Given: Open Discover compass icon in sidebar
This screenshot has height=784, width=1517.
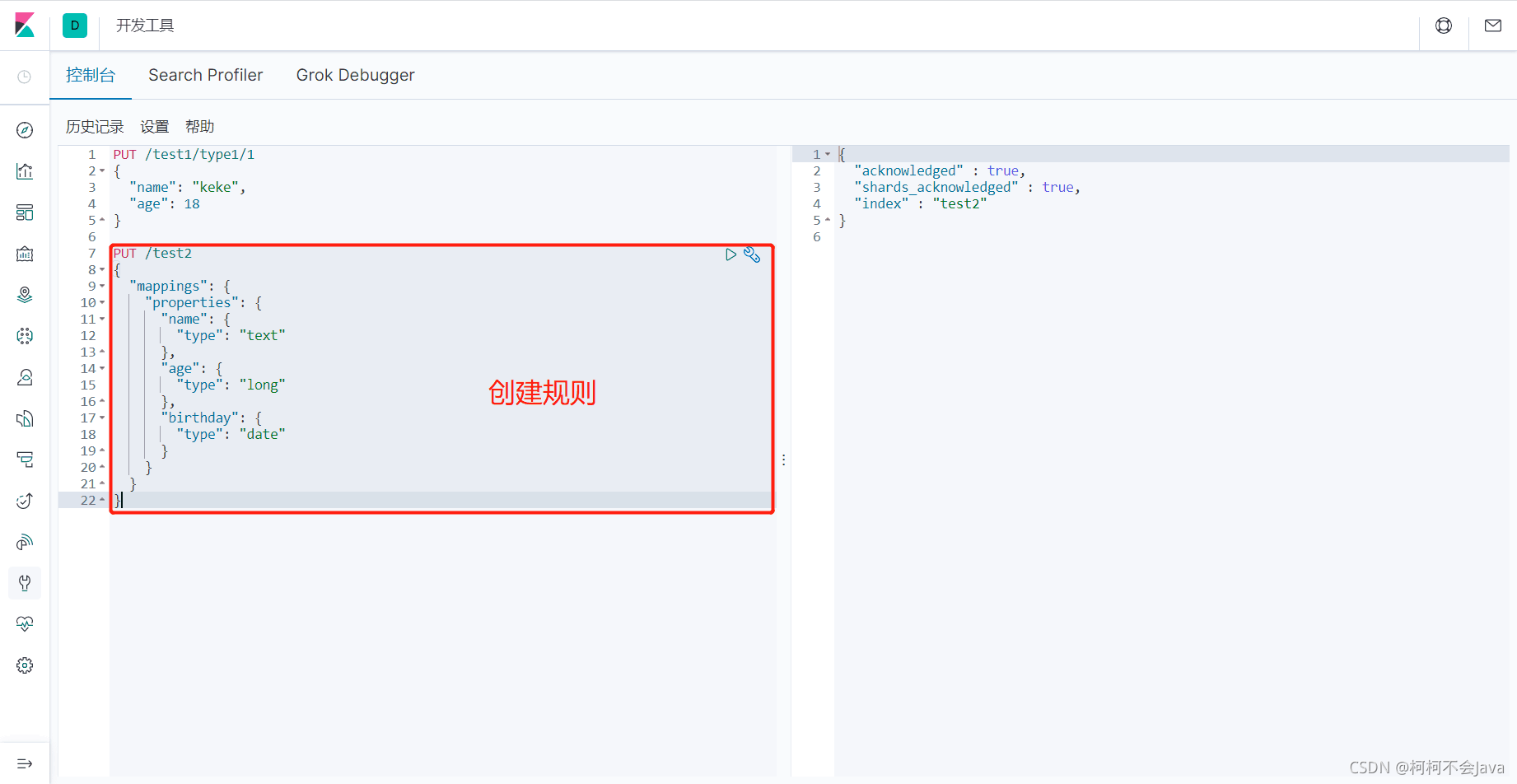Looking at the screenshot, I should coord(25,130).
